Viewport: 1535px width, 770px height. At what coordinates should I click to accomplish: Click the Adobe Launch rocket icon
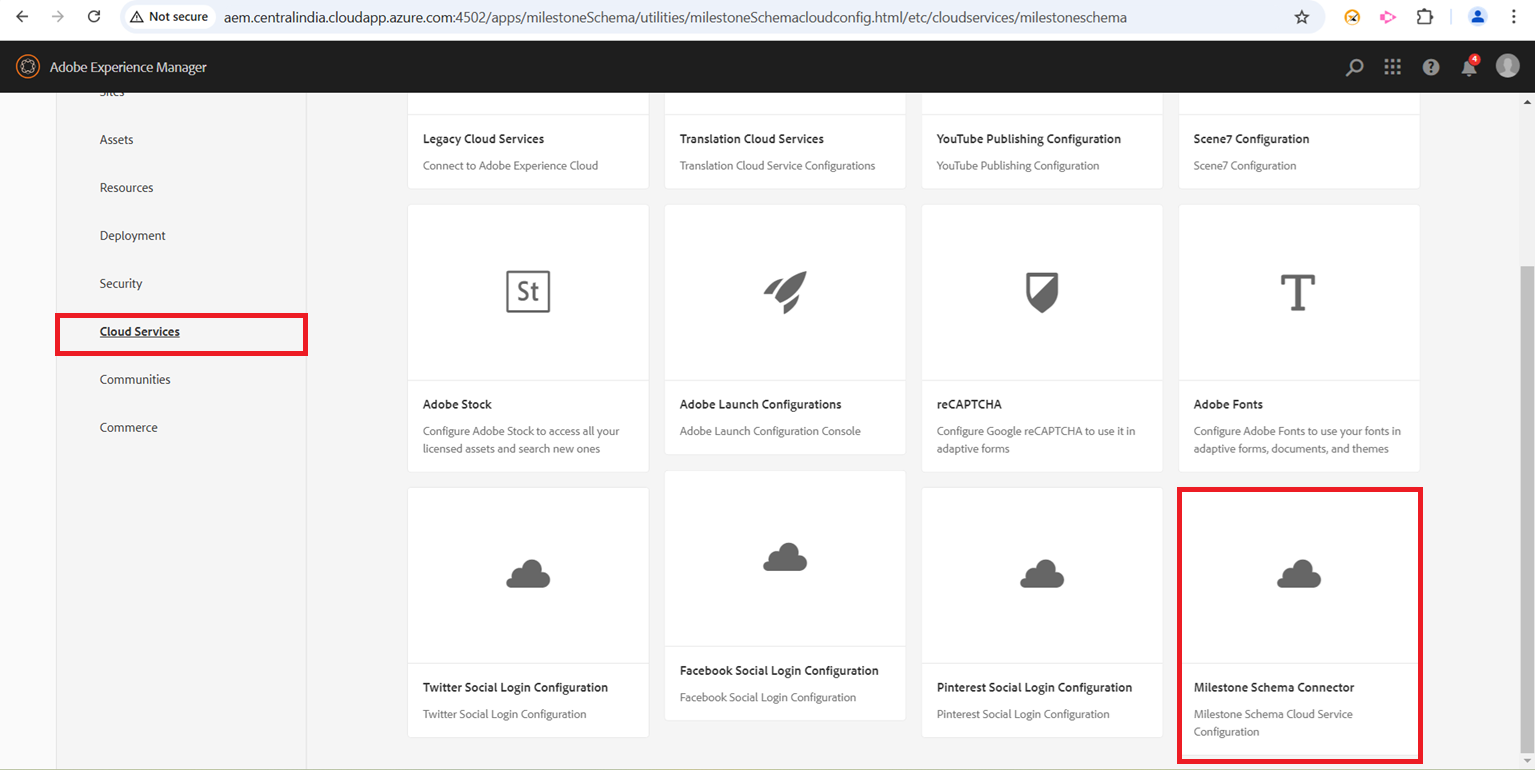pos(785,292)
